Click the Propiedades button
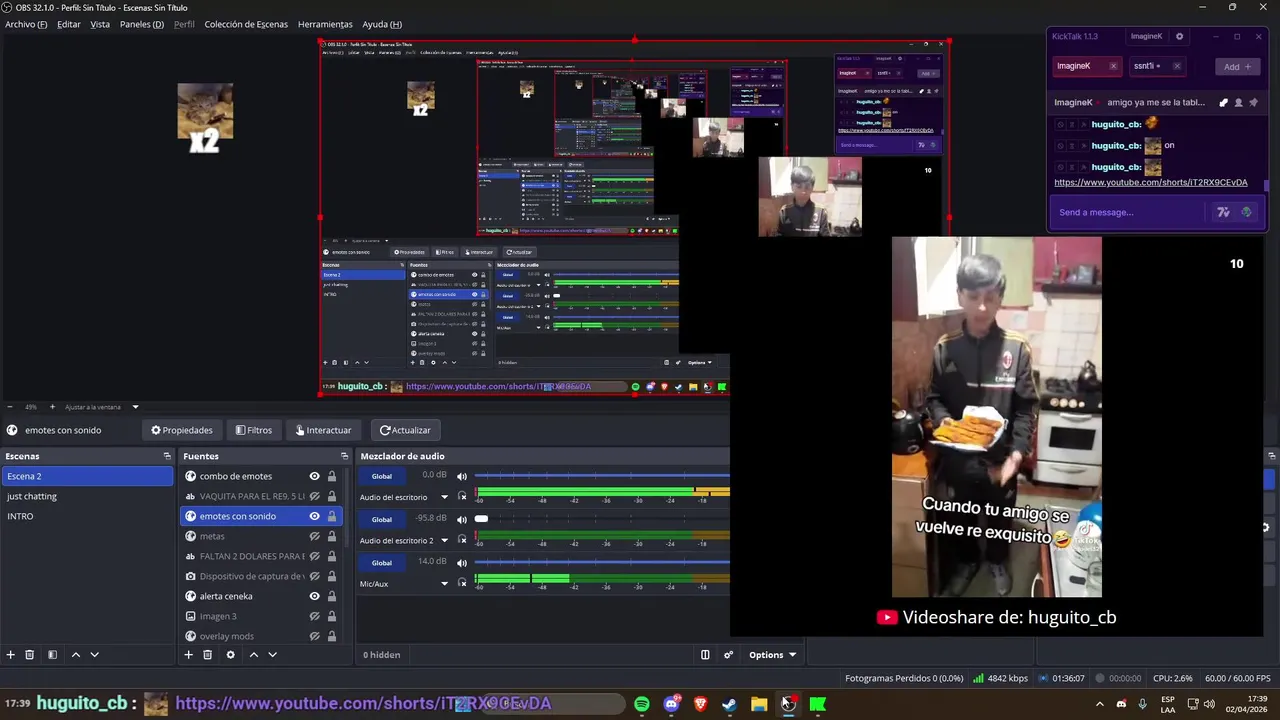This screenshot has height=720, width=1280. coord(182,430)
